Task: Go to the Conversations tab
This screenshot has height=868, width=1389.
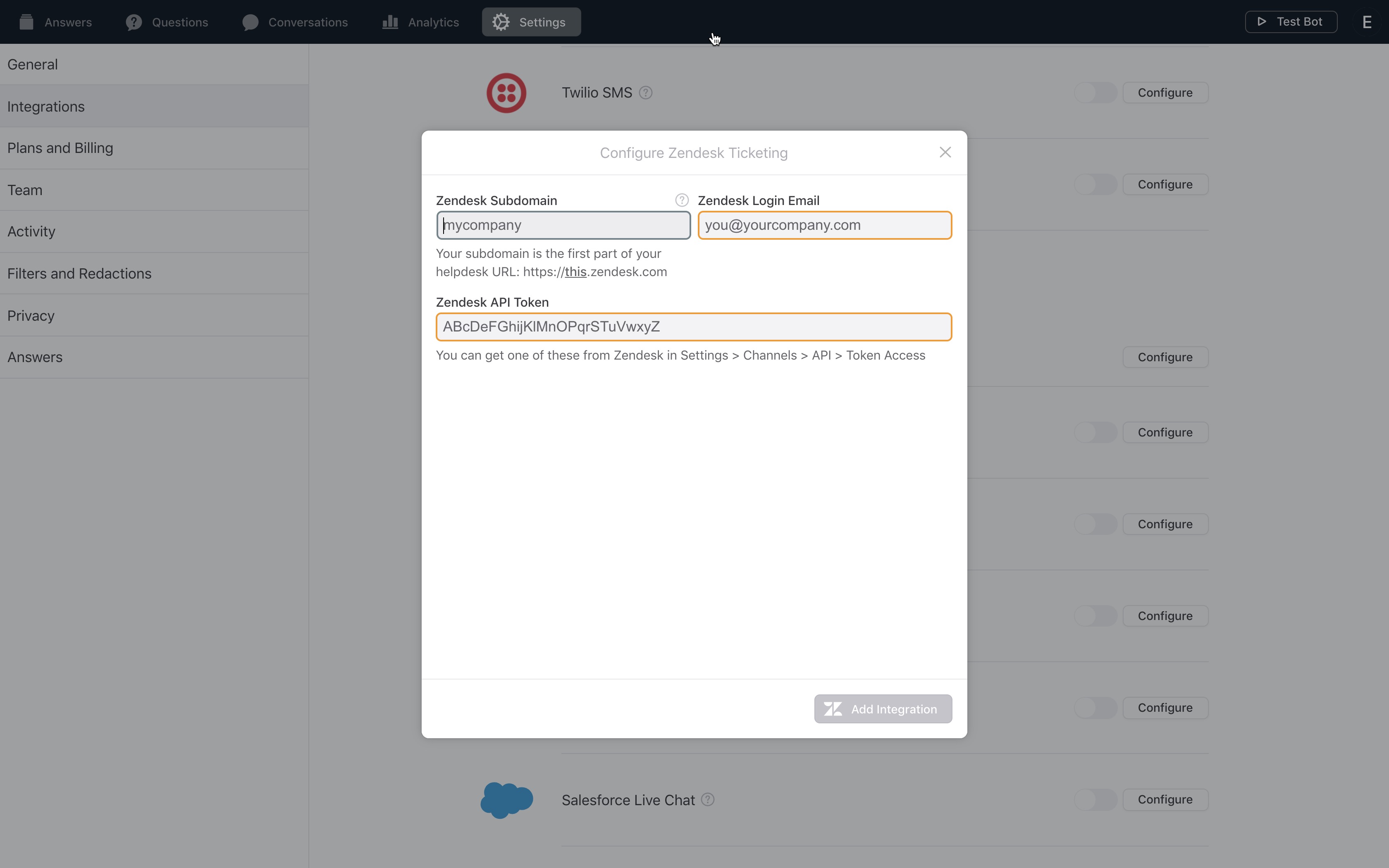Action: (295, 22)
